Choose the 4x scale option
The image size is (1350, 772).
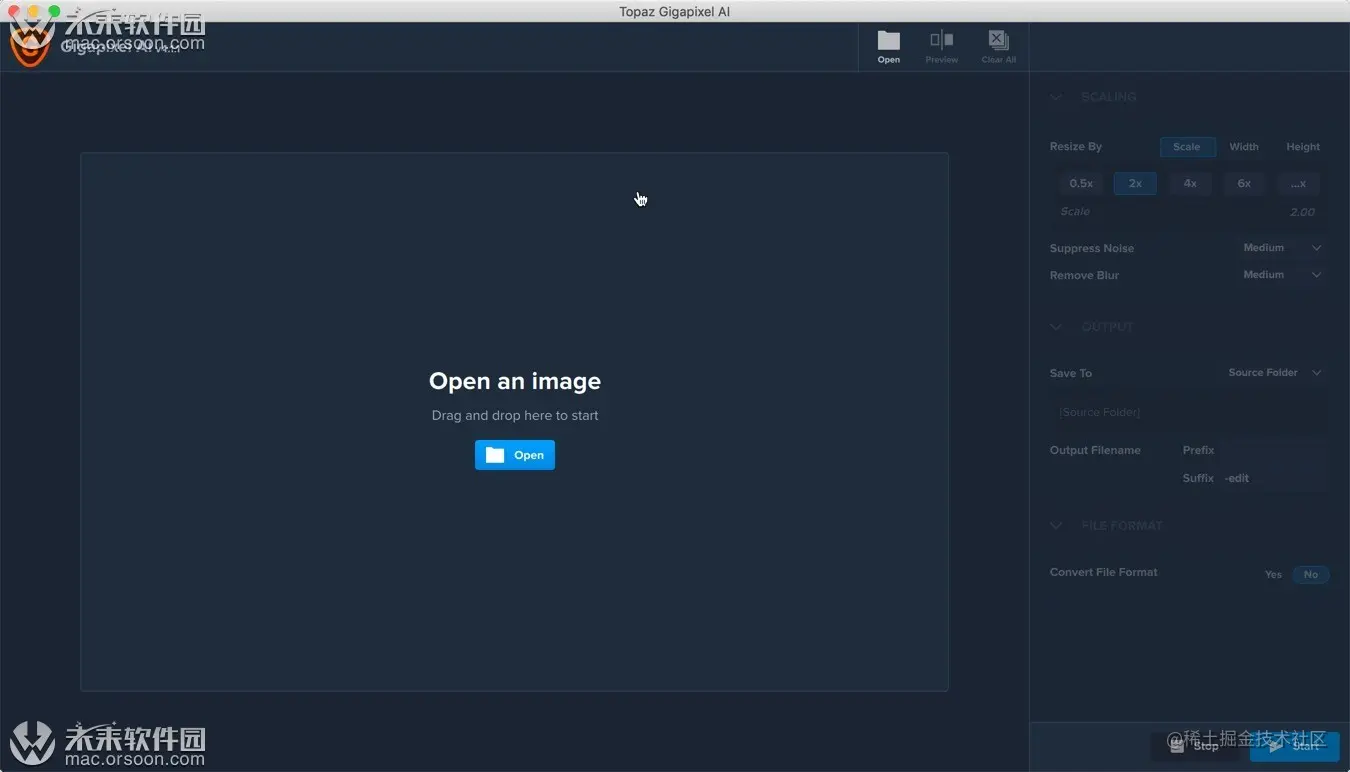coord(1190,184)
